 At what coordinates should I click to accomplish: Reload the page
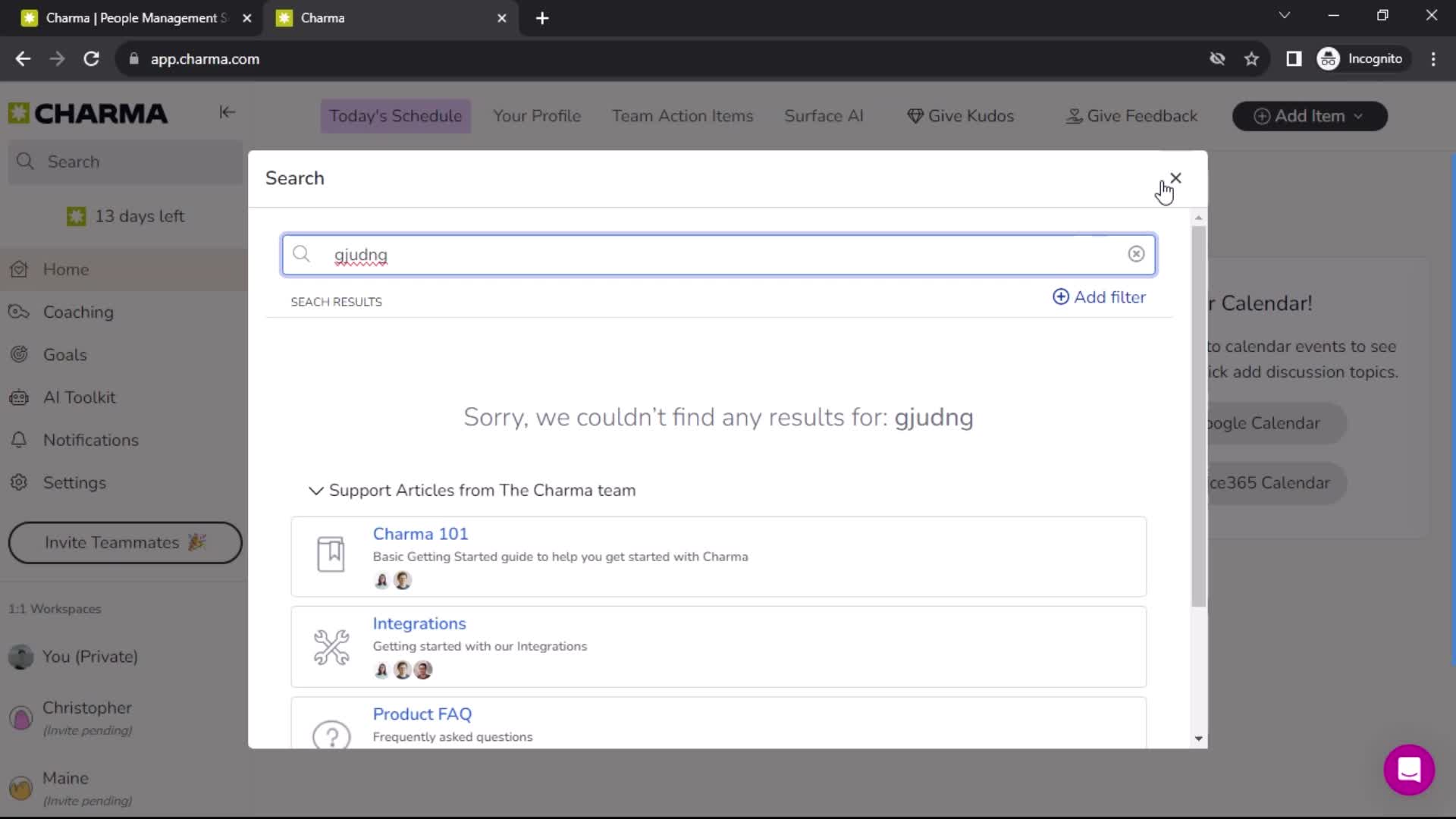point(91,59)
